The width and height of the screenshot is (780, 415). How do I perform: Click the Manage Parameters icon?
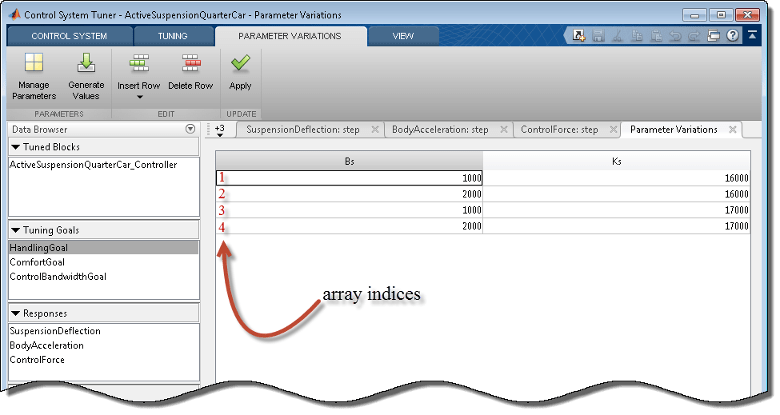click(34, 63)
